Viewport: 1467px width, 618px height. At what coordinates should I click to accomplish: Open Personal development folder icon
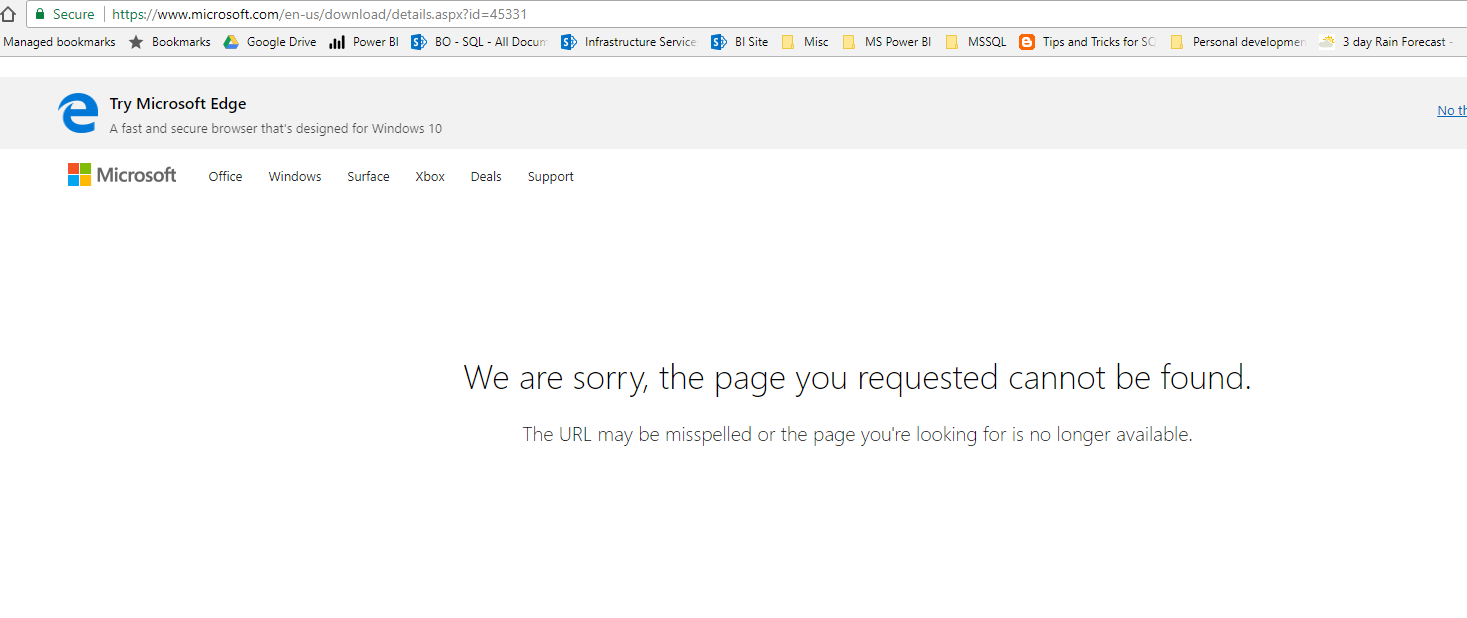(x=1177, y=42)
